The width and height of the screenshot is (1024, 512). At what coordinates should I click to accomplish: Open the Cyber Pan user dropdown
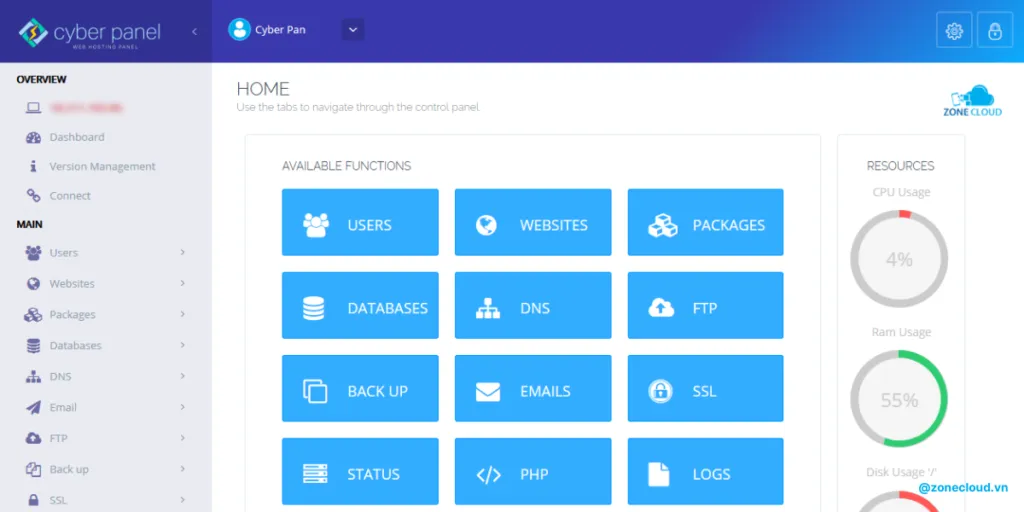pyautogui.click(x=352, y=30)
